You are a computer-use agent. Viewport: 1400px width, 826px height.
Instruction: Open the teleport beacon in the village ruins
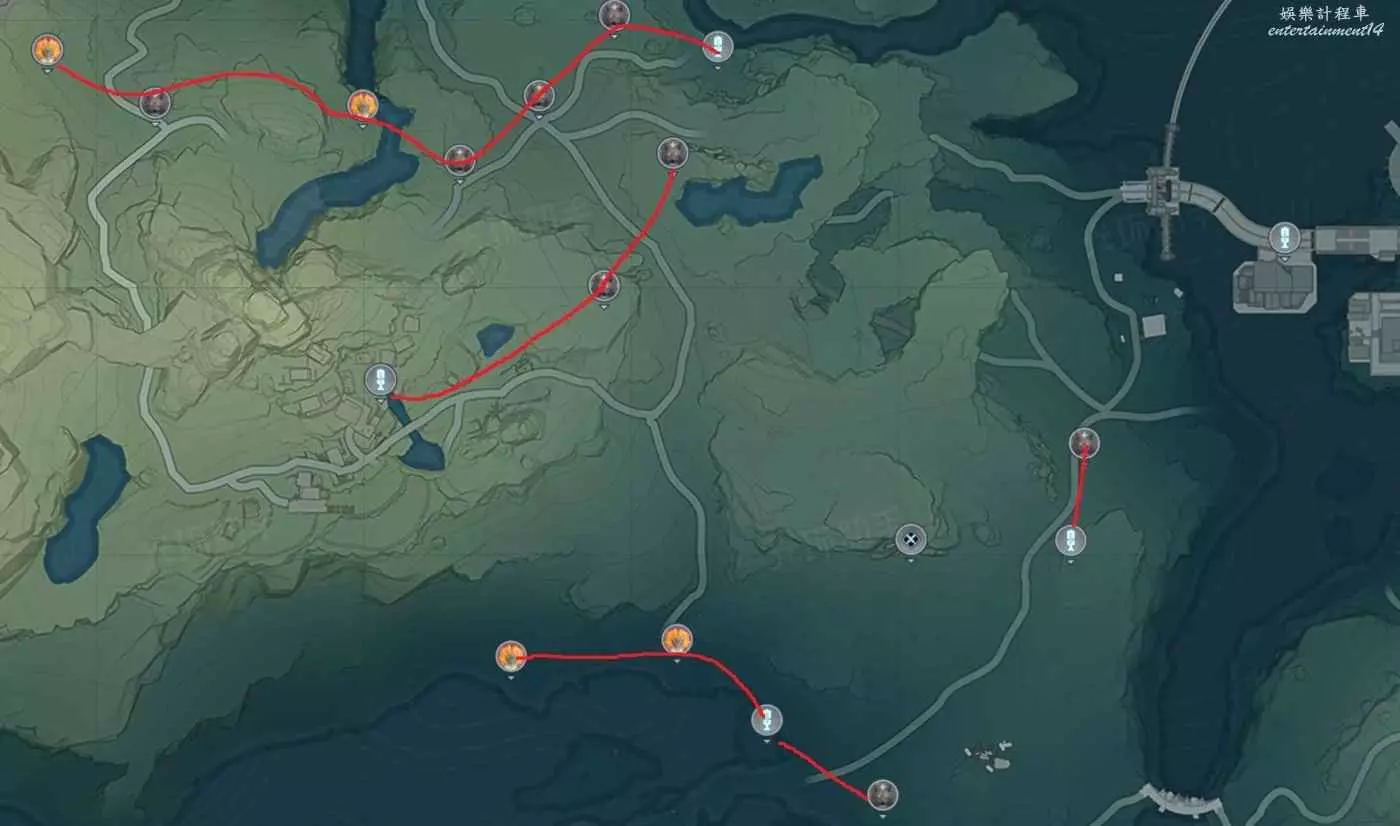pos(380,379)
